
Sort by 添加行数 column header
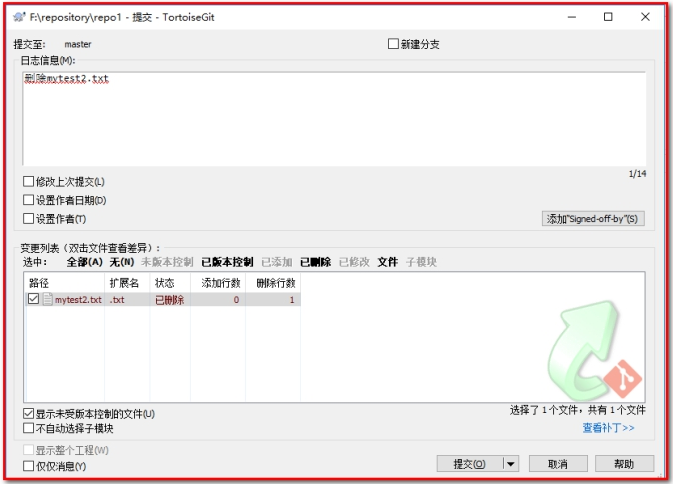point(218,283)
